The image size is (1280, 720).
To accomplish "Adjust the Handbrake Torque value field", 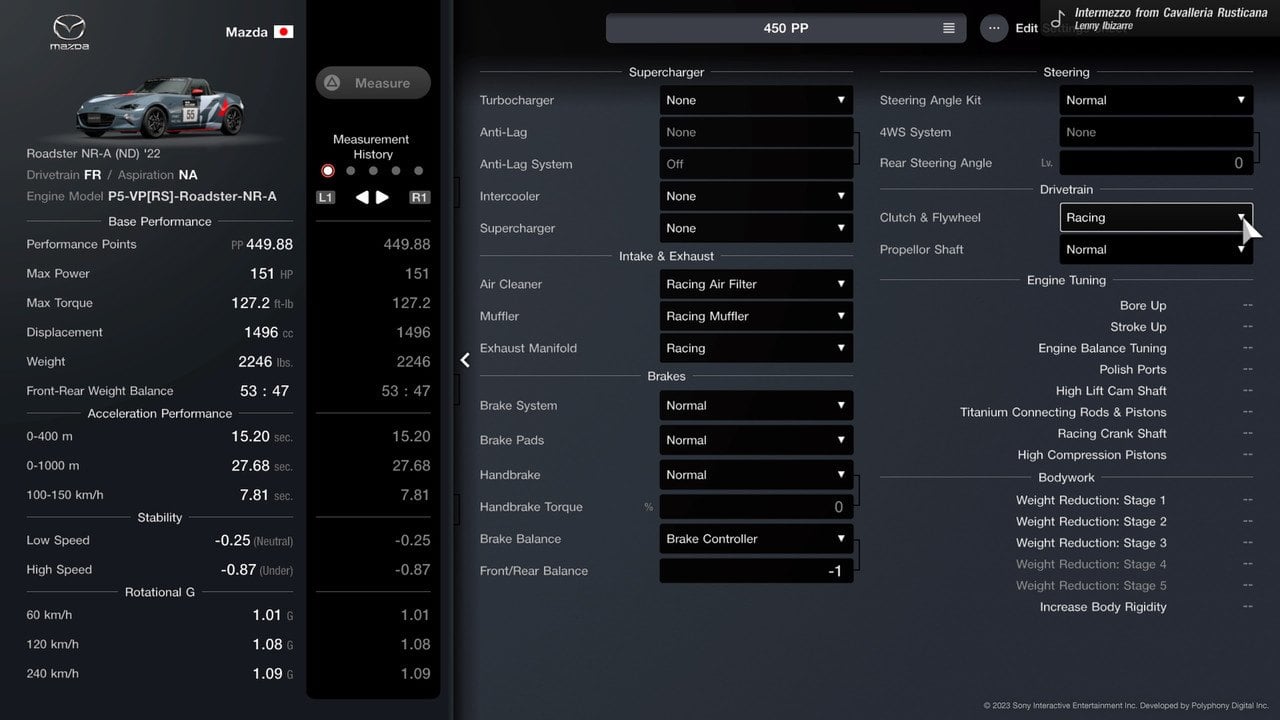I will click(x=756, y=507).
